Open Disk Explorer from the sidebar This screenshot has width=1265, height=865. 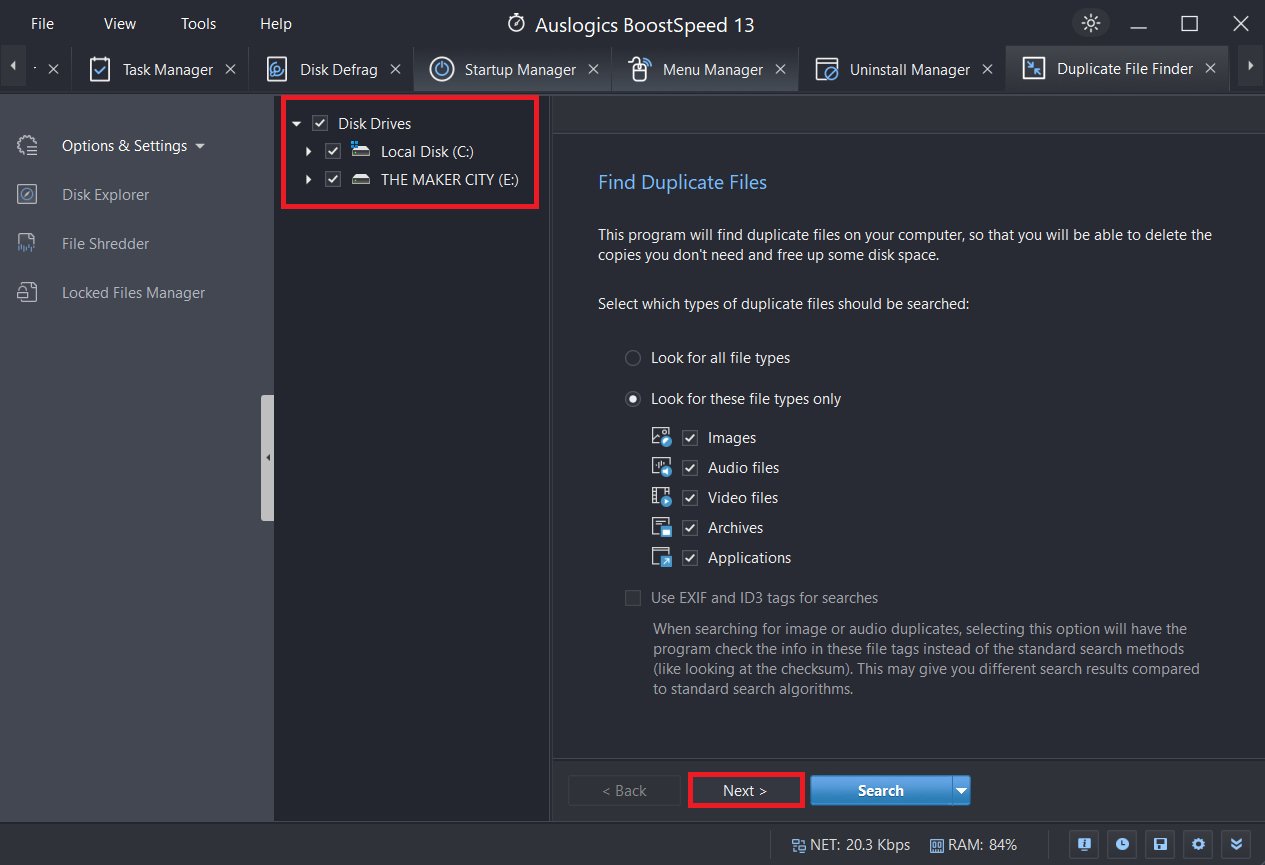coord(105,195)
